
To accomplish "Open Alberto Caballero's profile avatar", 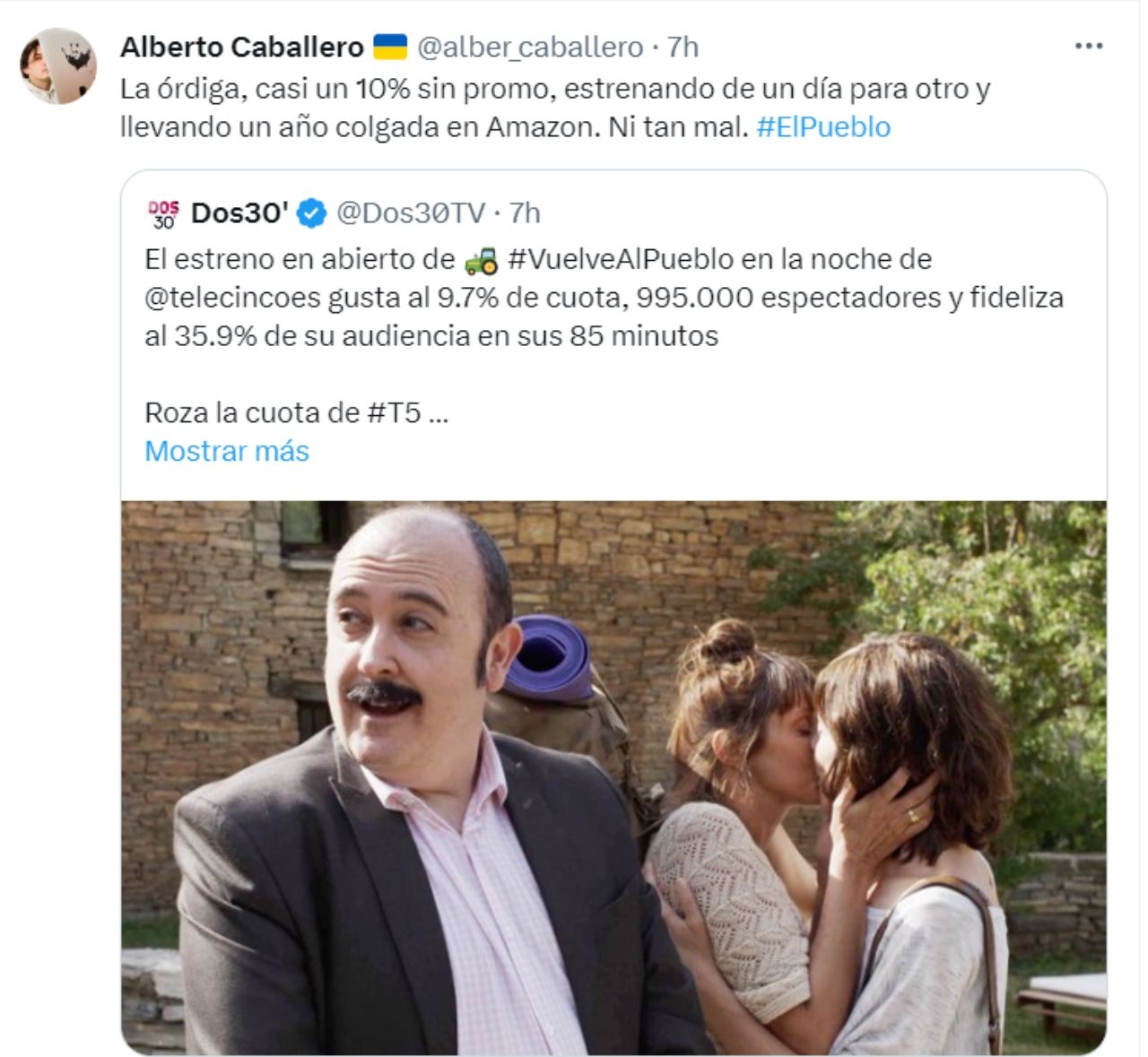I will tap(58, 65).
